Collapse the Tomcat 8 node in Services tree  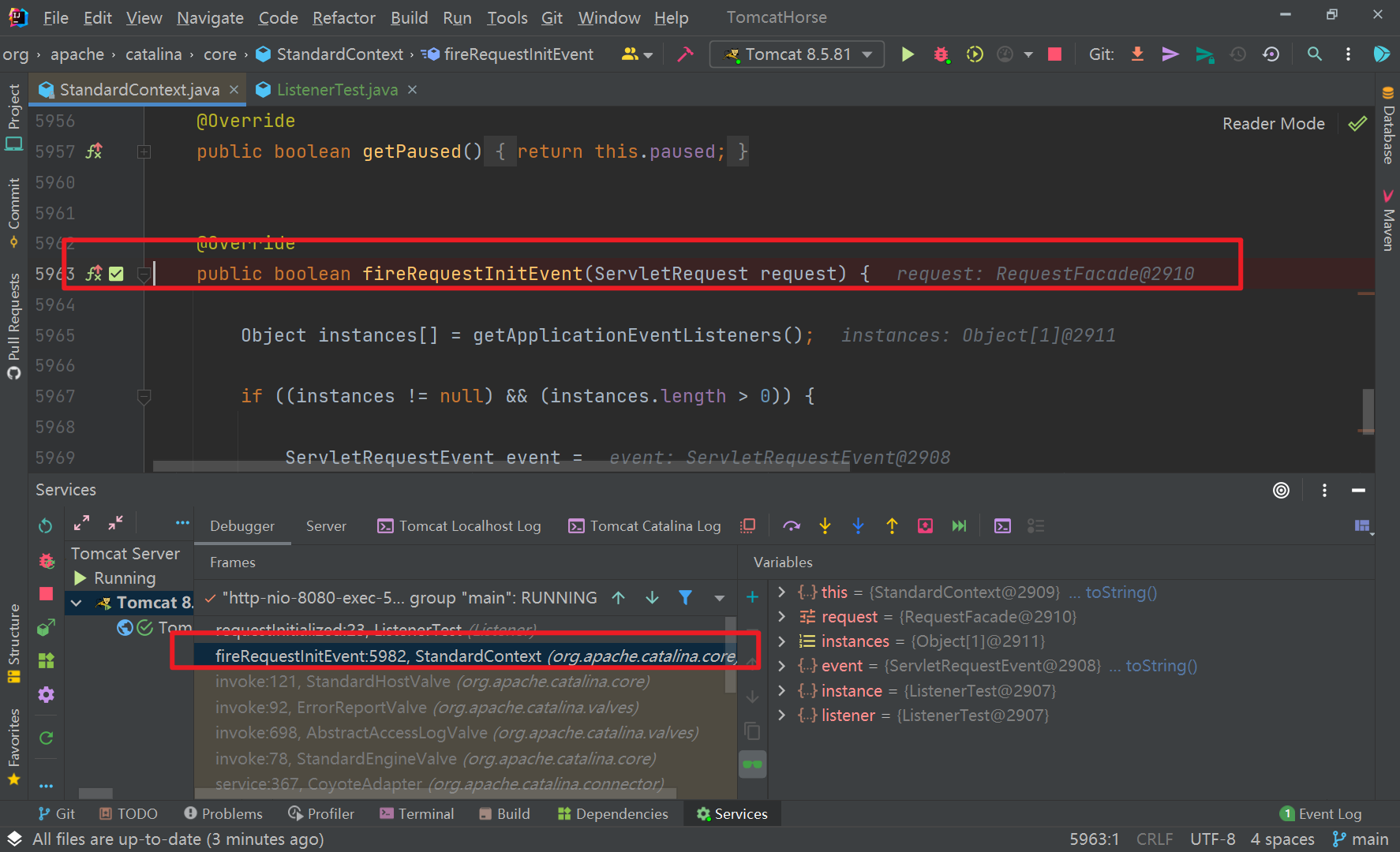(x=76, y=603)
